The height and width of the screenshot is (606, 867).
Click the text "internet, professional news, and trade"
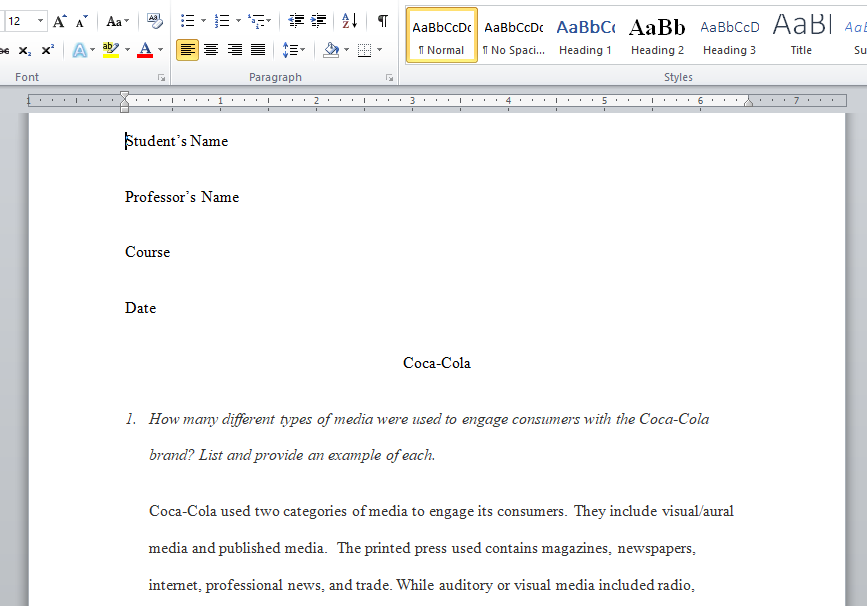[x=269, y=586]
